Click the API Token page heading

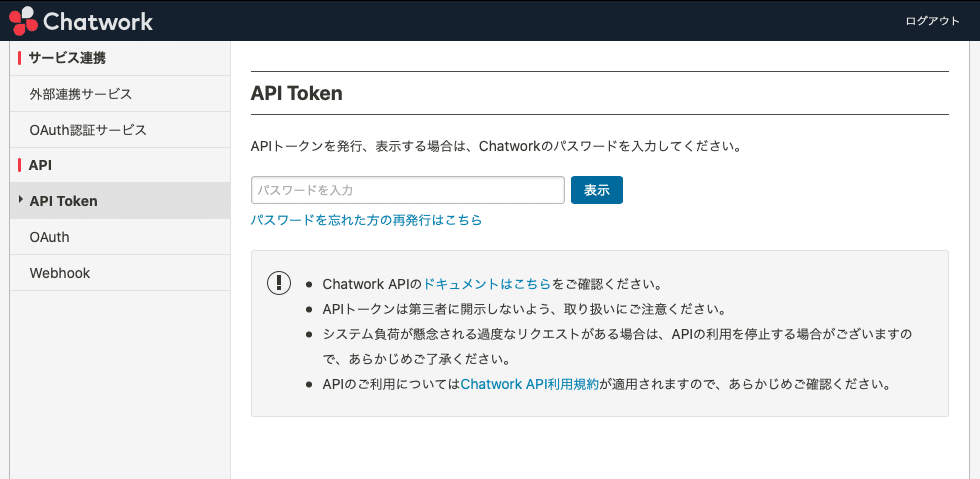[296, 94]
